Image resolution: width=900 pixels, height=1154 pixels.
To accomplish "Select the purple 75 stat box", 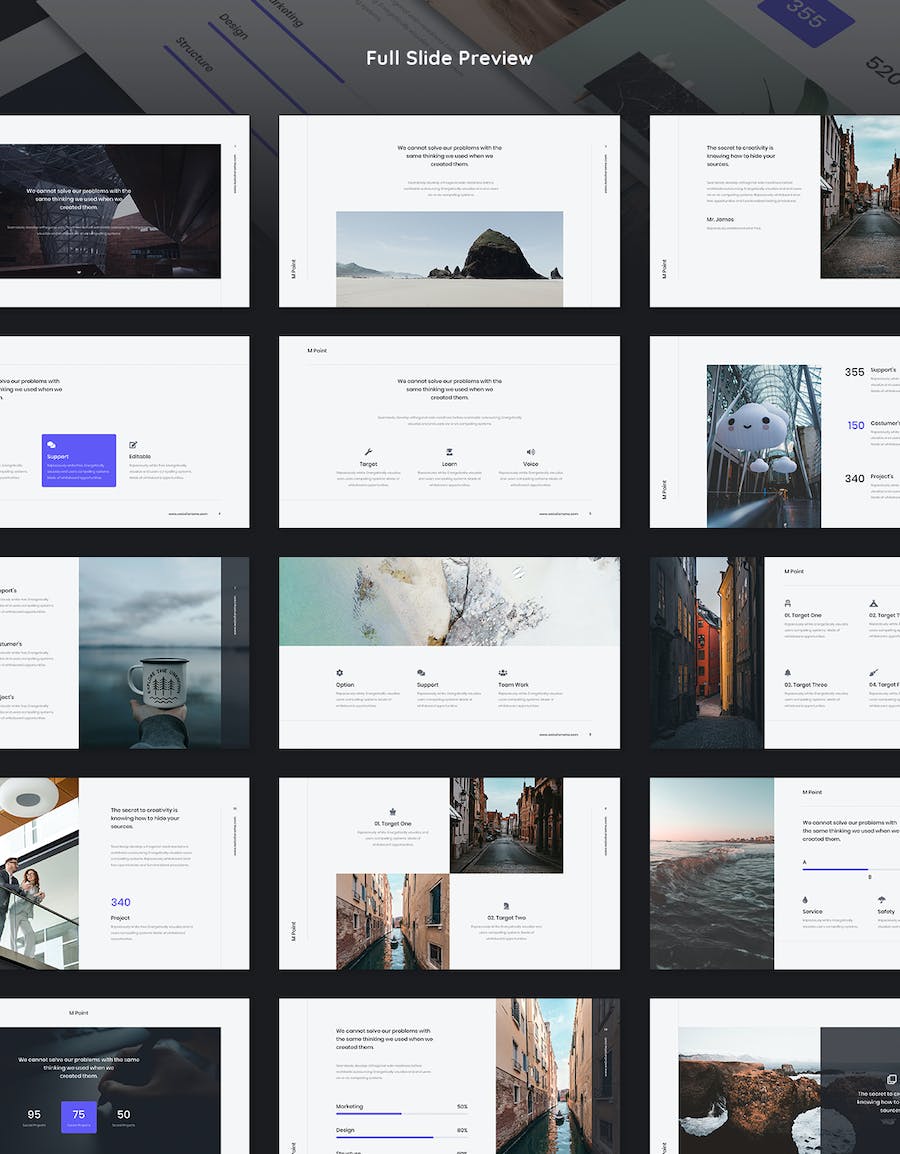I will coord(79,1116).
